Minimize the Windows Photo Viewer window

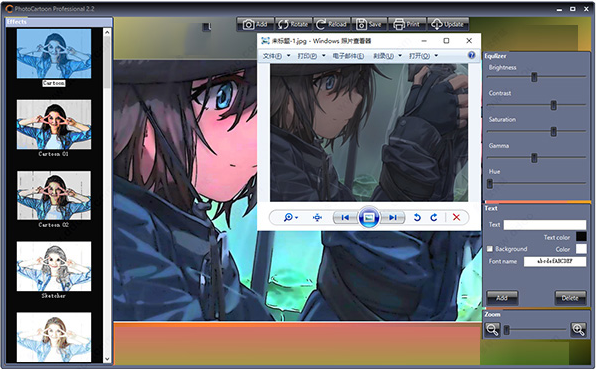pyautogui.click(x=424, y=41)
